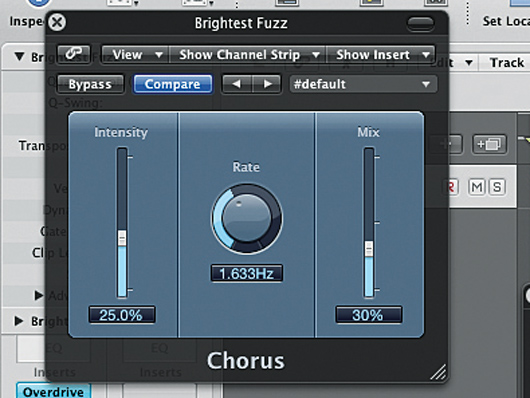
Task: Open the #default preset dropdown
Action: pos(363,84)
